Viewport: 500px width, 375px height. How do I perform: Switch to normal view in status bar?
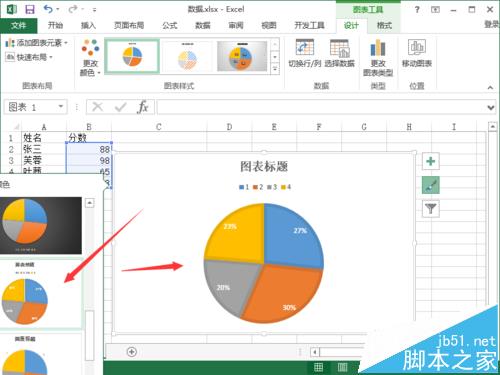point(318,367)
